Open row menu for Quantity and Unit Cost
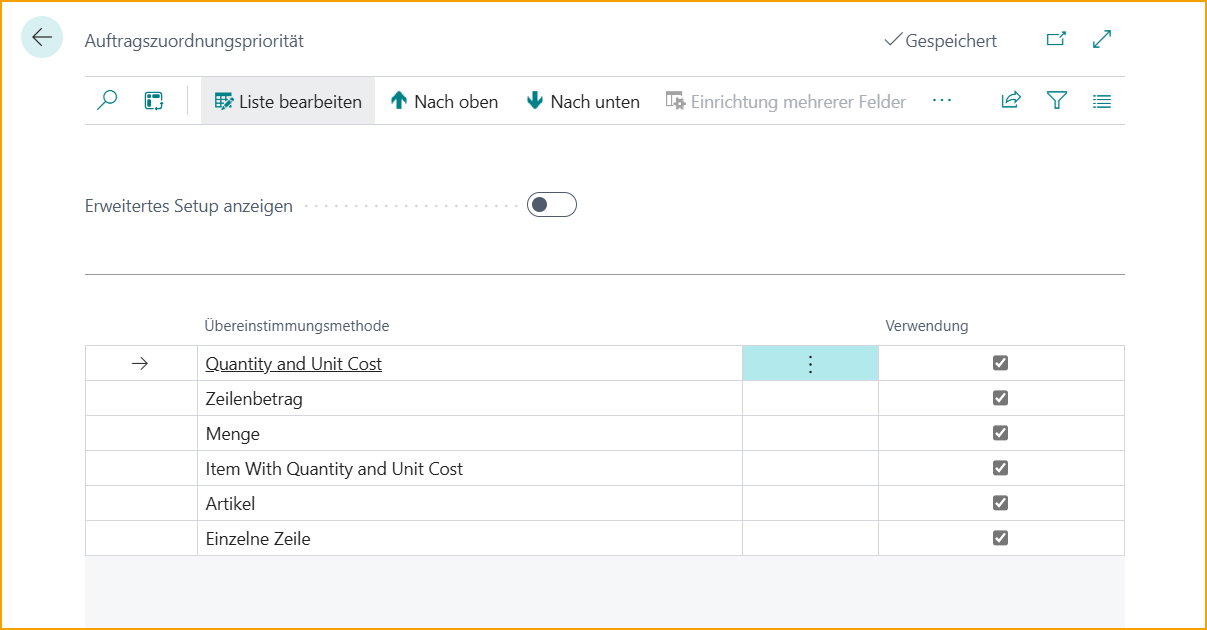Viewport: 1207px width, 630px height. tap(810, 364)
